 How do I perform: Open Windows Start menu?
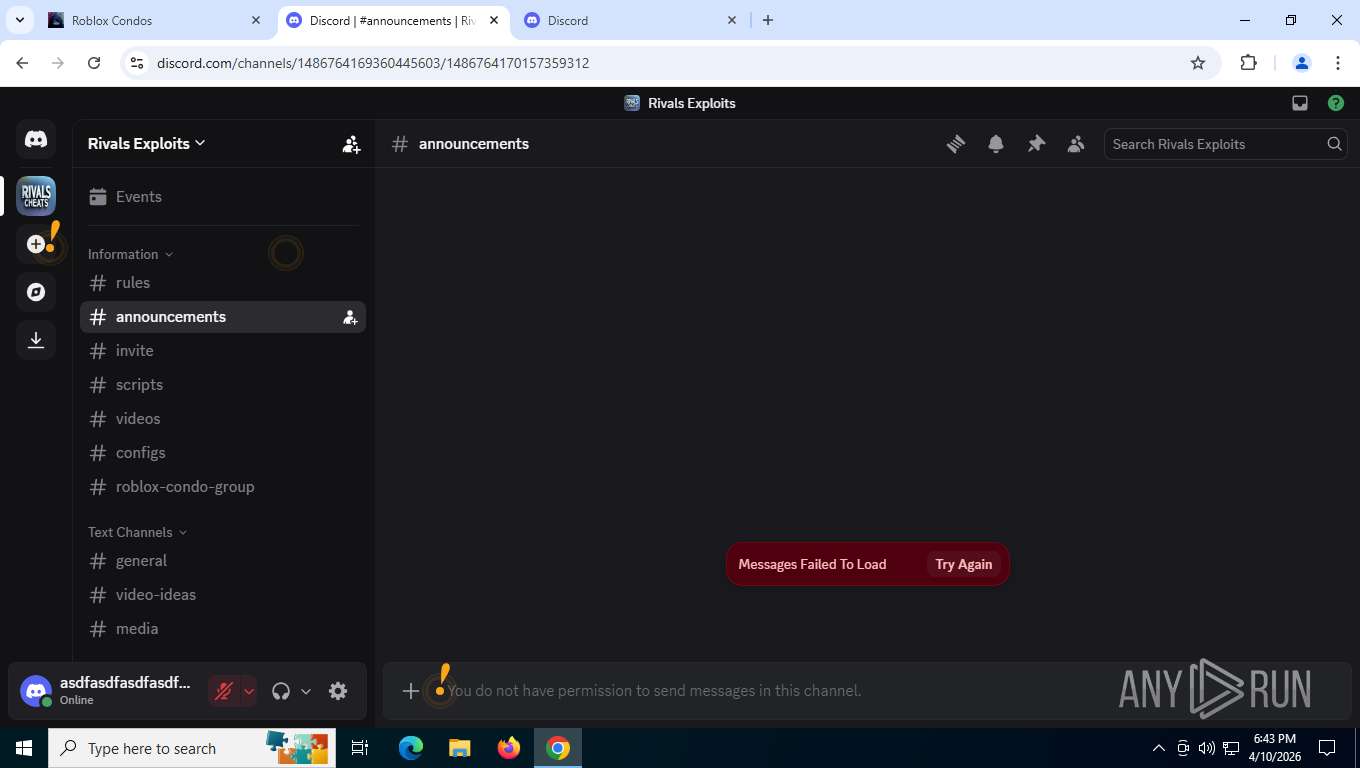[24, 748]
